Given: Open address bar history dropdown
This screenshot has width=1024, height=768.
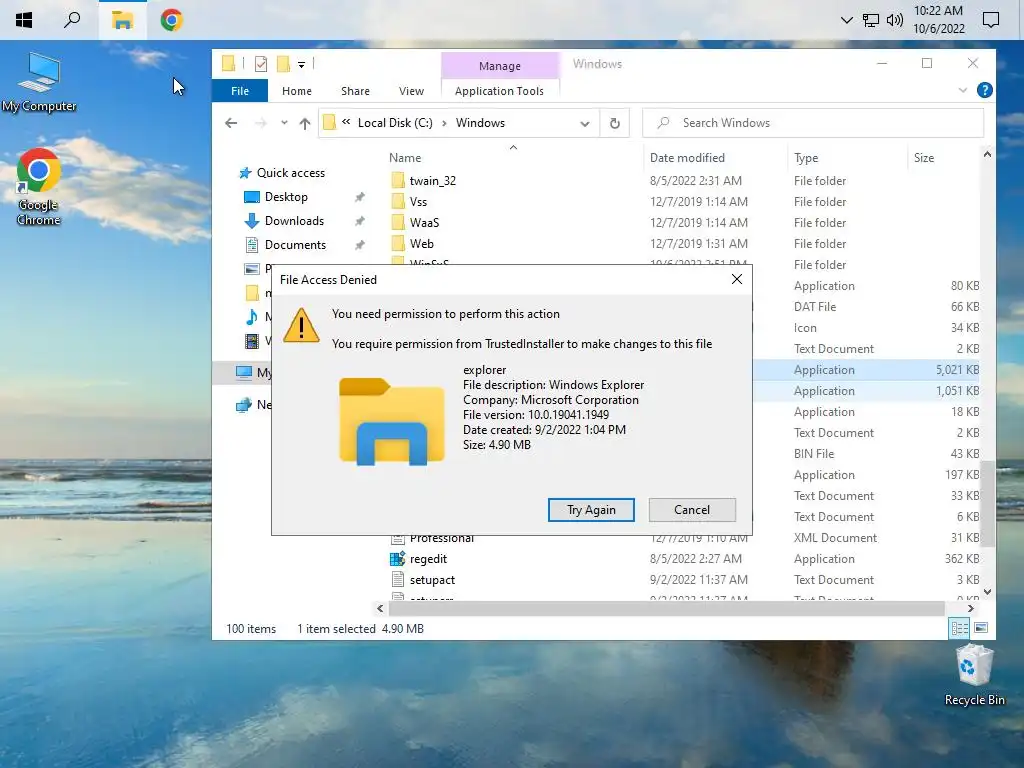Looking at the screenshot, I should point(584,123).
